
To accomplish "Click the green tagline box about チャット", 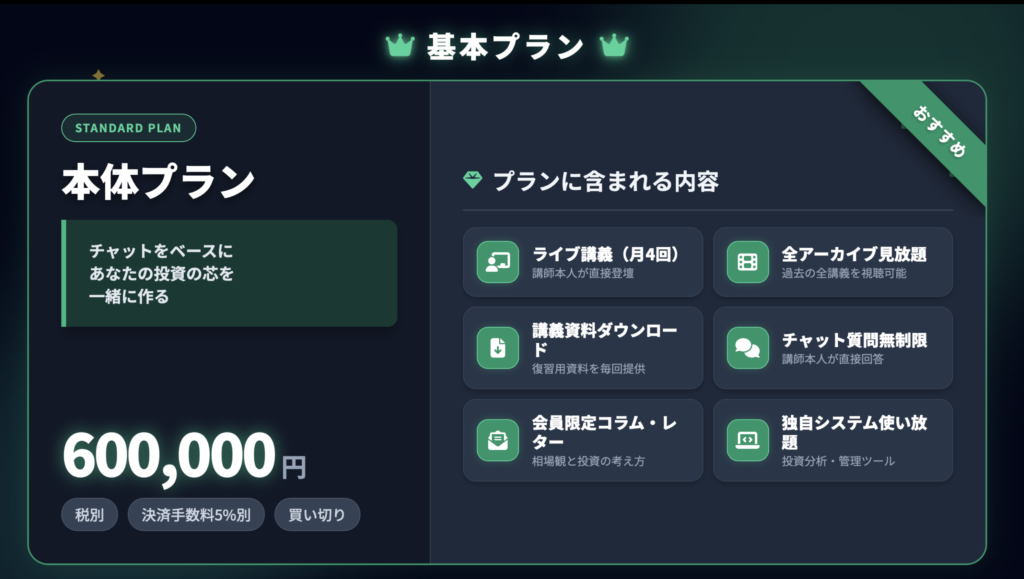I will (x=230, y=273).
